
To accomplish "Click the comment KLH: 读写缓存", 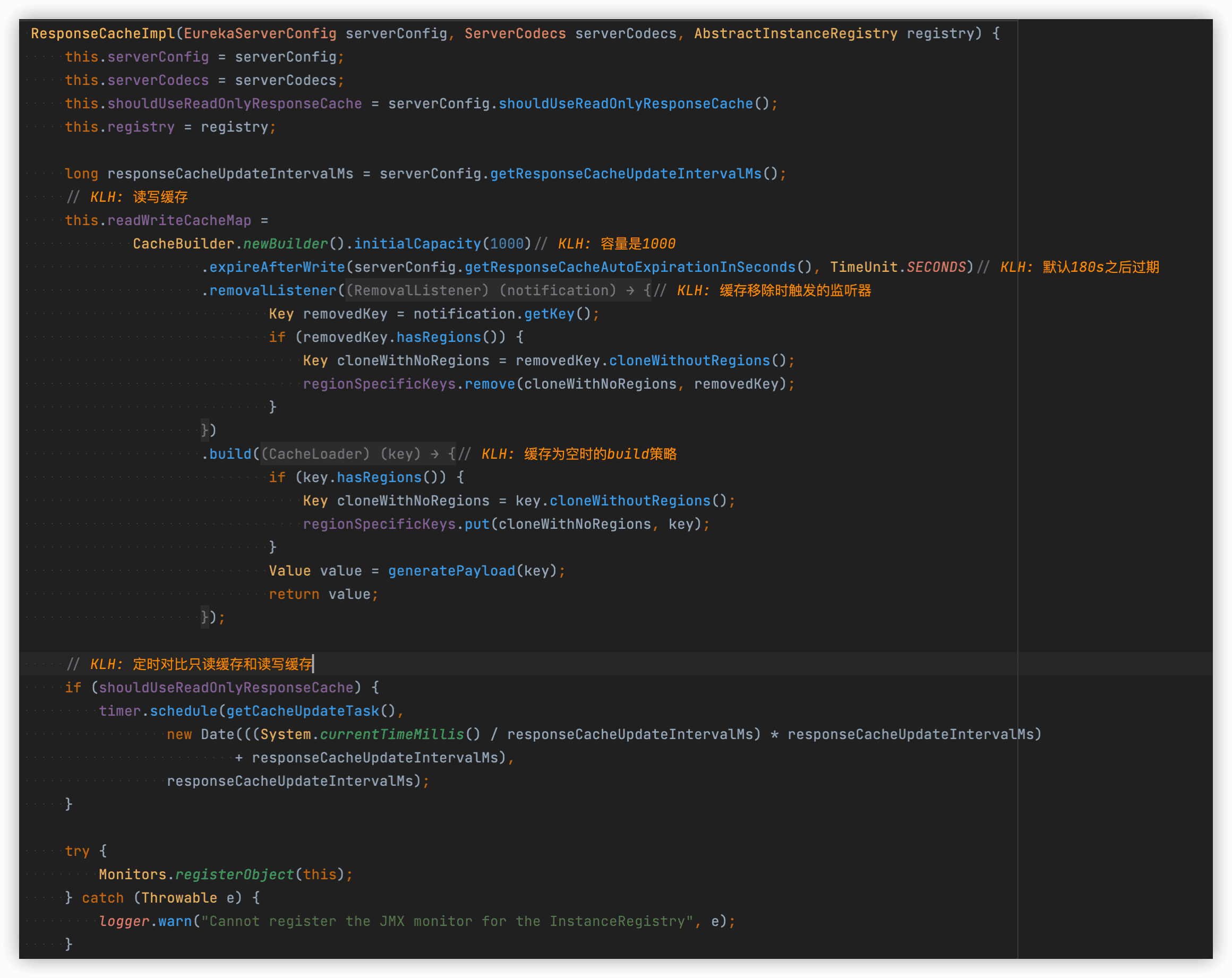I will click(139, 197).
